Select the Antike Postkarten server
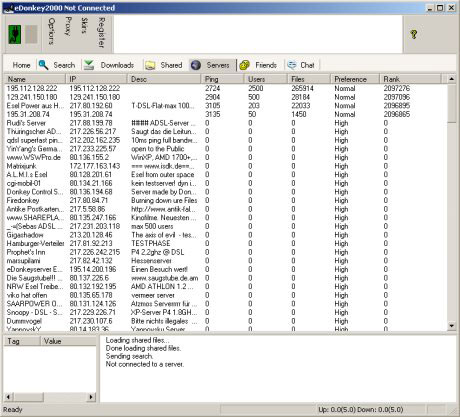The width and height of the screenshot is (460, 417). 225,209
